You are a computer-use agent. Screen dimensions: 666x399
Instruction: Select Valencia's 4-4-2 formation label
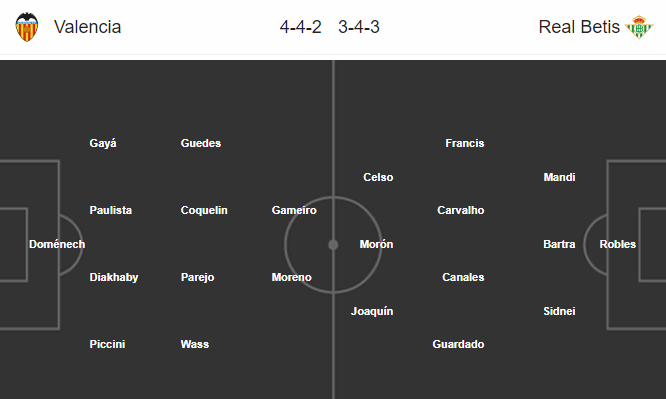click(300, 27)
